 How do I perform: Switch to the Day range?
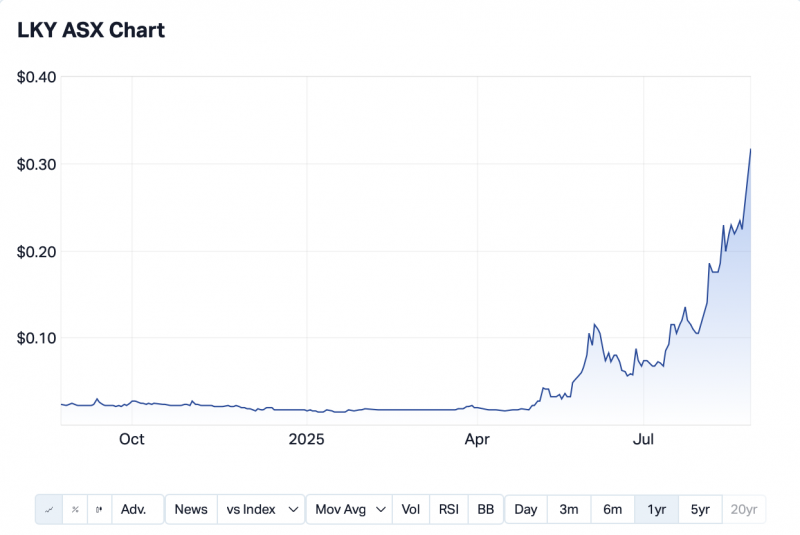click(x=526, y=509)
